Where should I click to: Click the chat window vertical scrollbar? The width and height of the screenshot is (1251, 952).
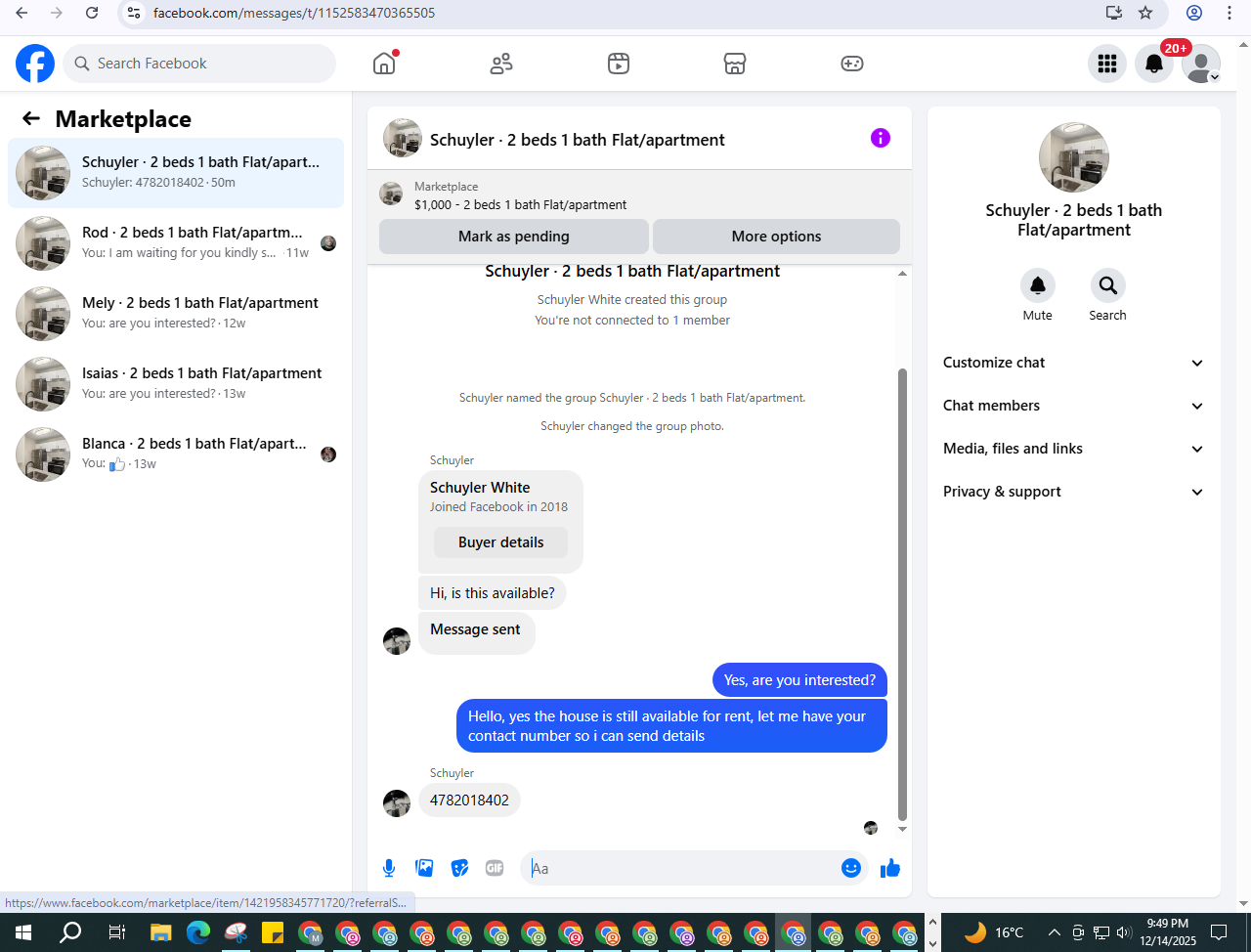(x=902, y=594)
